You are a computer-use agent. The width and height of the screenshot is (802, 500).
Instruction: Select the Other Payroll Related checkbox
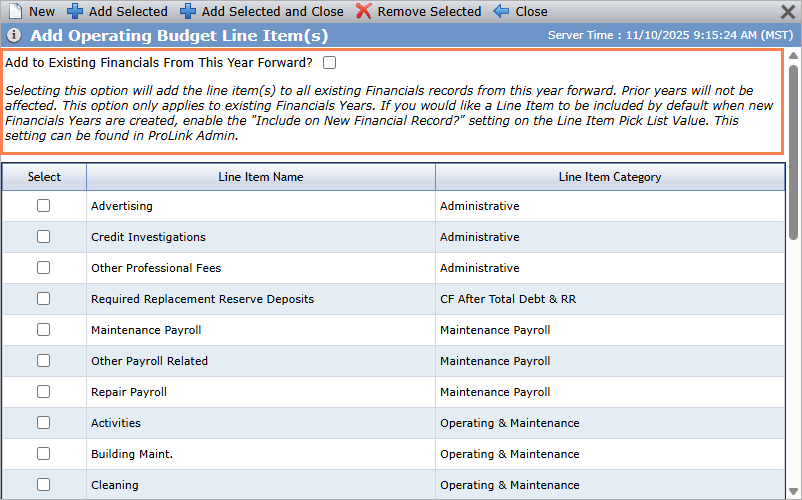pyautogui.click(x=43, y=360)
